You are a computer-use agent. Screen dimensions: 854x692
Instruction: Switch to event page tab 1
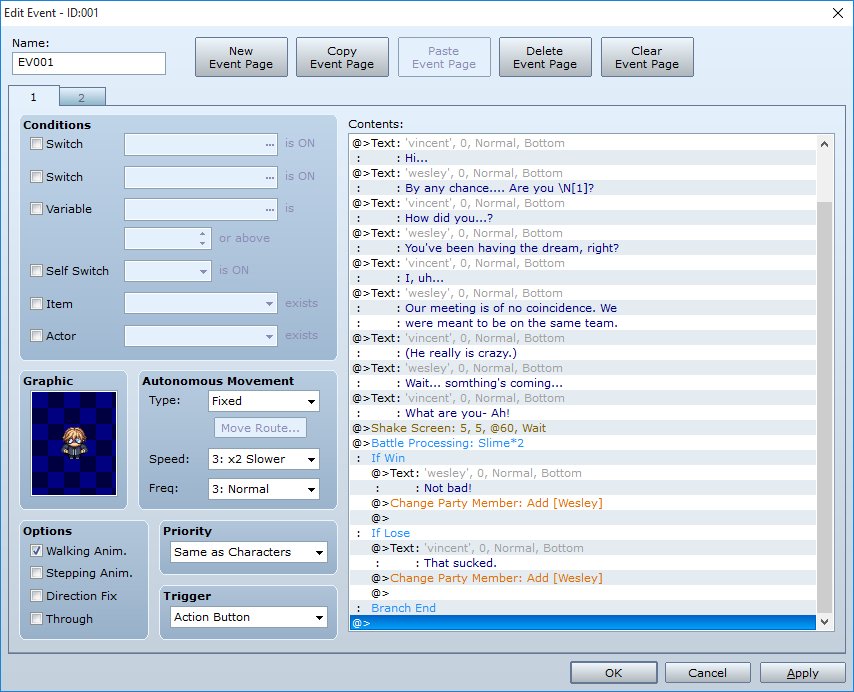click(x=34, y=97)
